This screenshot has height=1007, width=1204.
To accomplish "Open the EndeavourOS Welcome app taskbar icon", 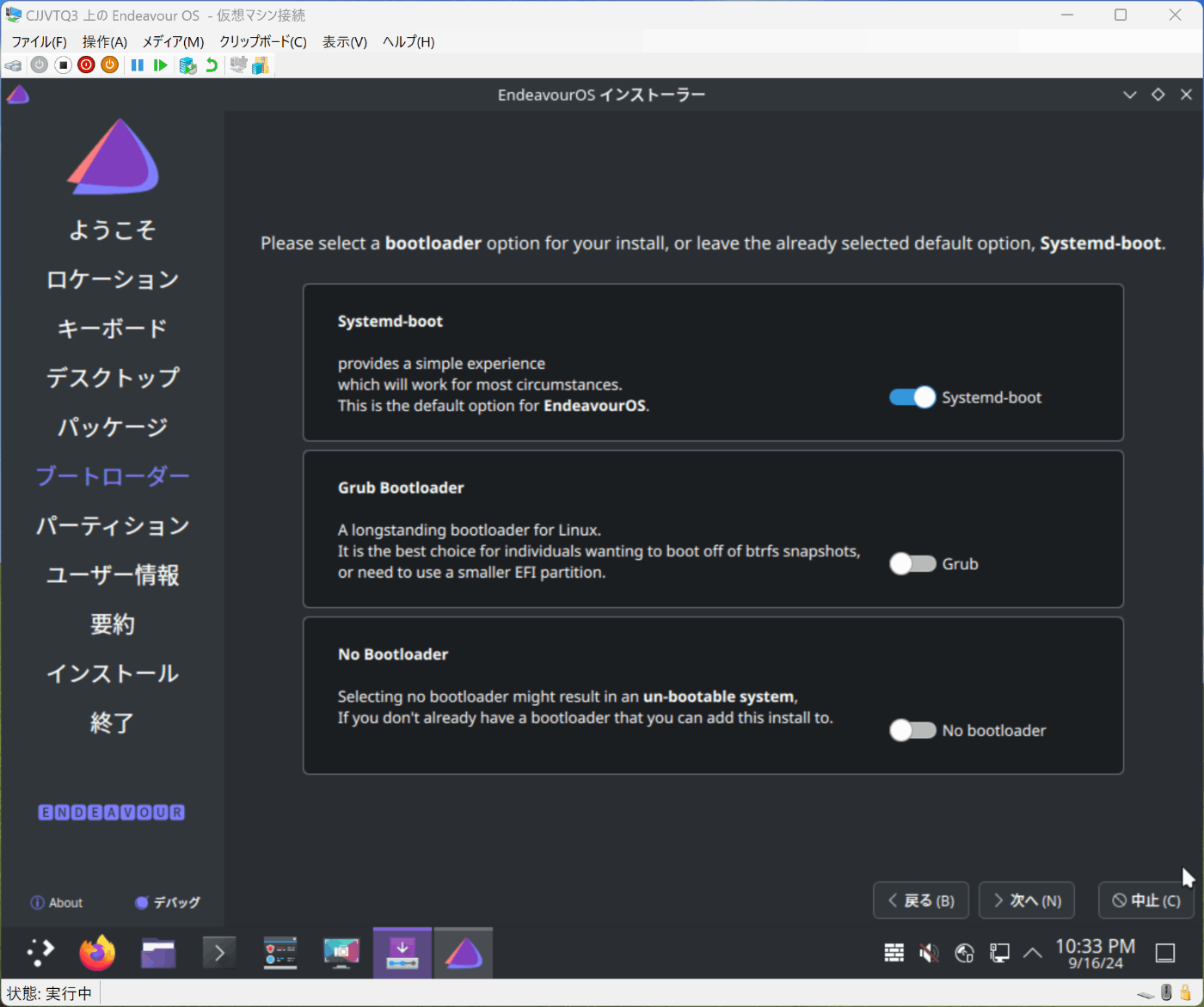I will [x=280, y=953].
